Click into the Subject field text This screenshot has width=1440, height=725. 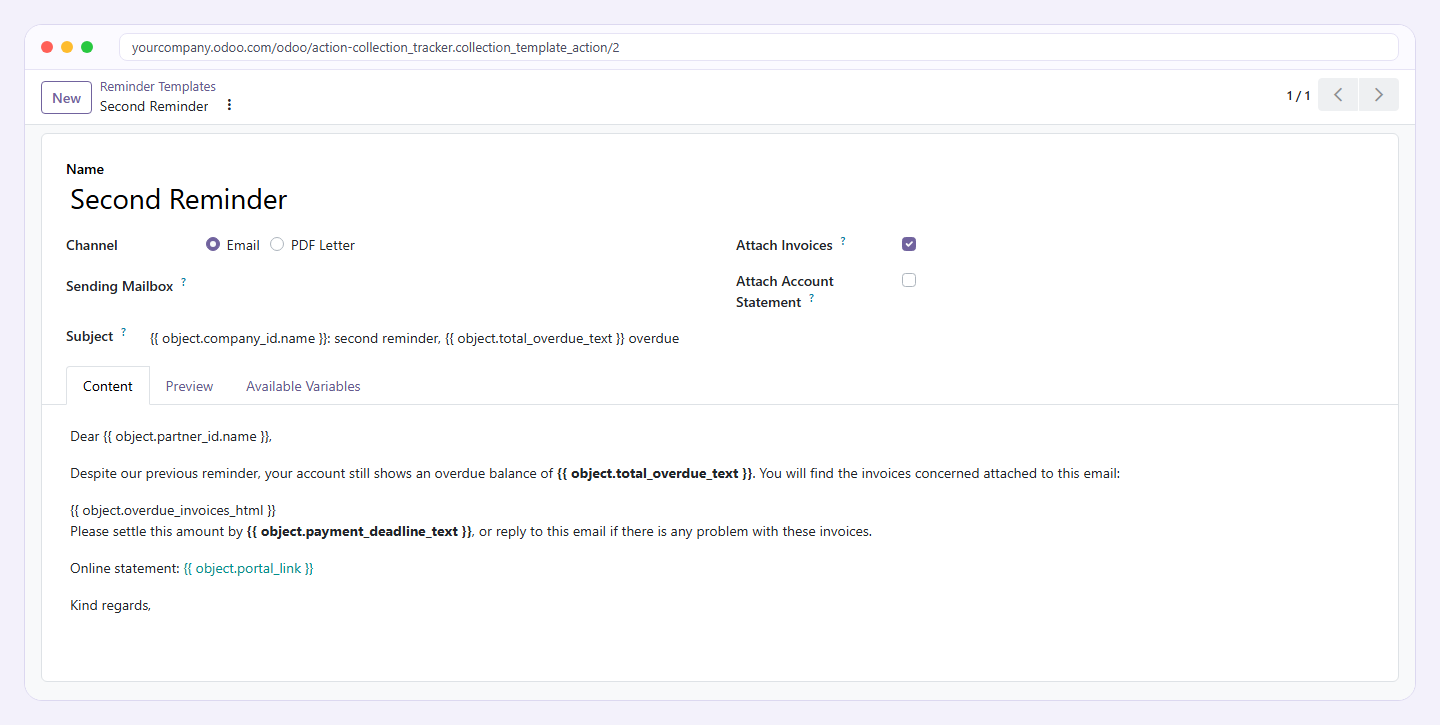click(x=415, y=338)
